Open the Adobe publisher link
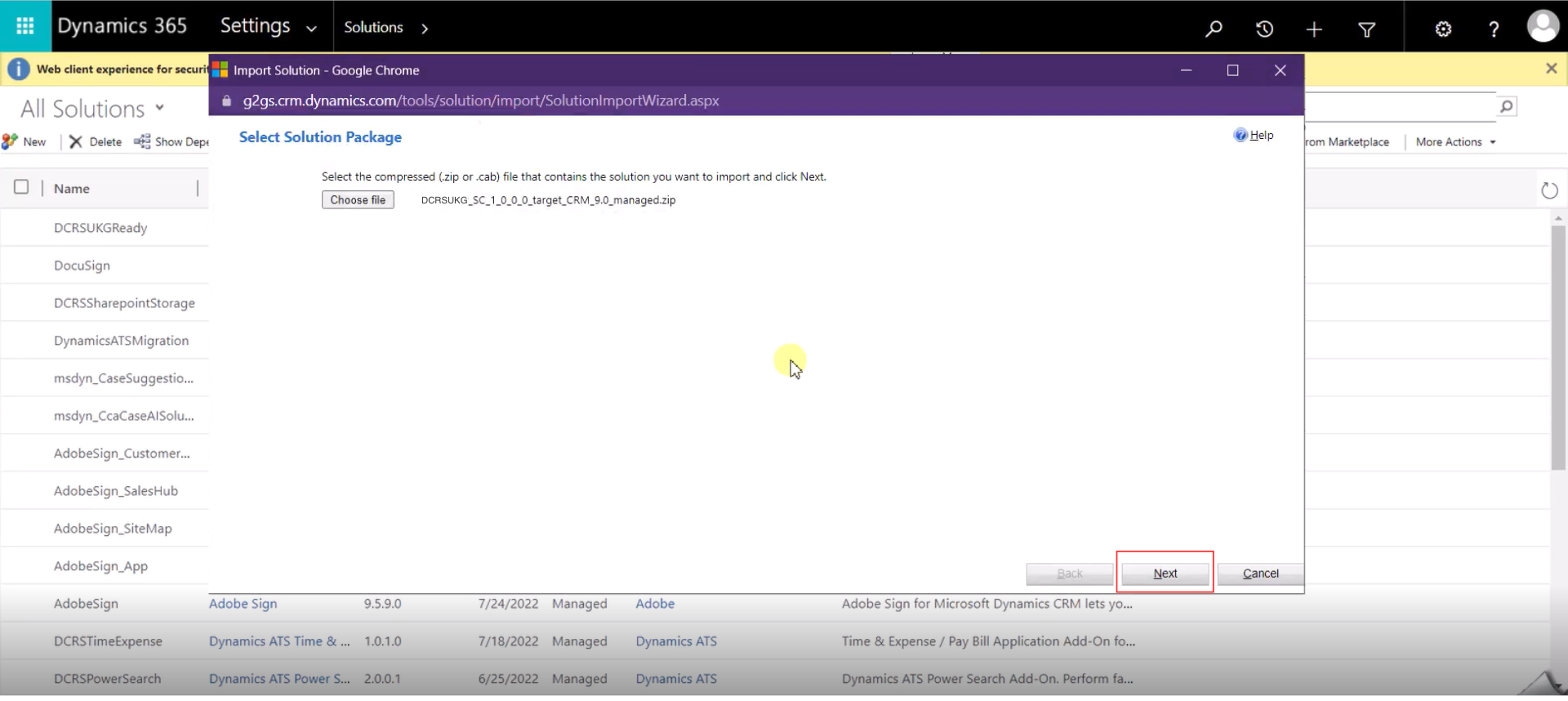 point(655,604)
